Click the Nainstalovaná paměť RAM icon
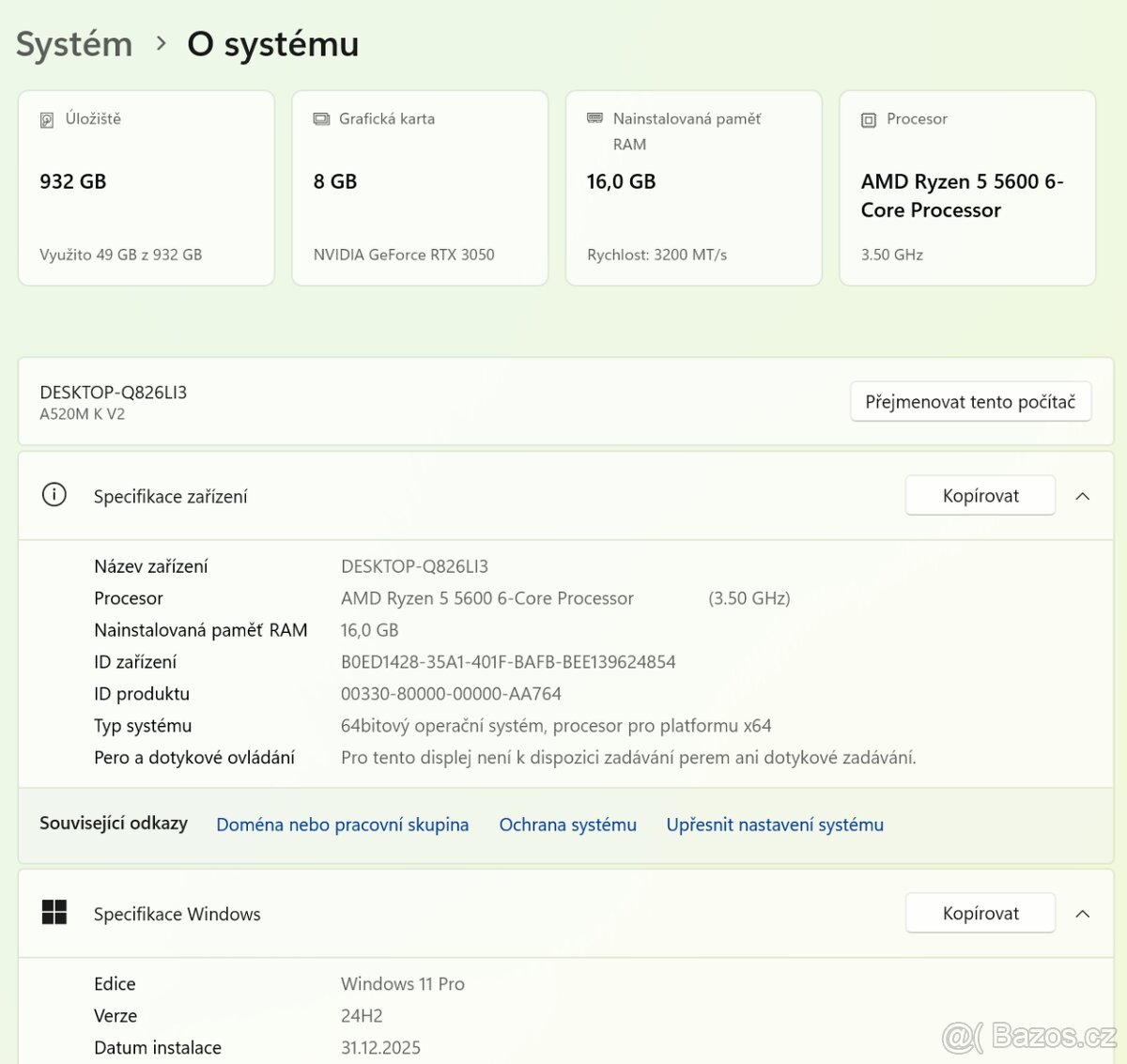The image size is (1127, 1064). 594,118
